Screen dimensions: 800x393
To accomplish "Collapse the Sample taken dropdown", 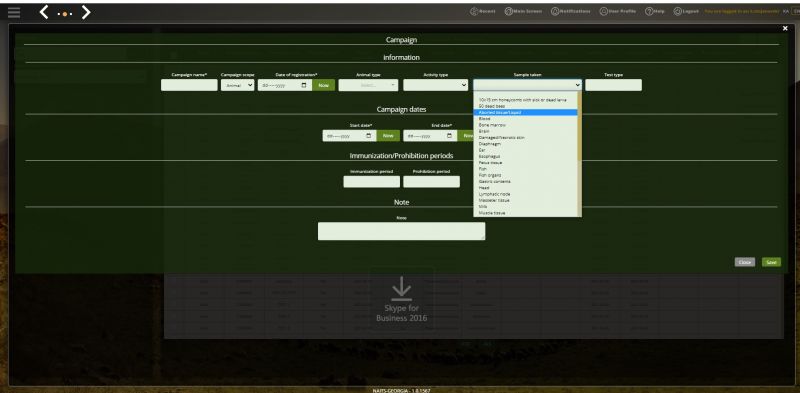I will [x=528, y=85].
